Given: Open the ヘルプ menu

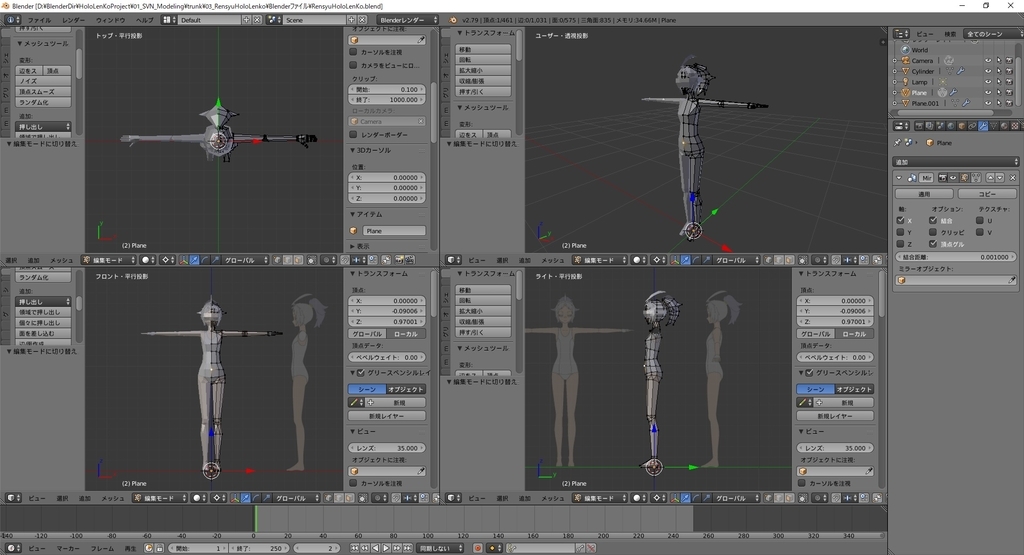Looking at the screenshot, I should pos(144,20).
